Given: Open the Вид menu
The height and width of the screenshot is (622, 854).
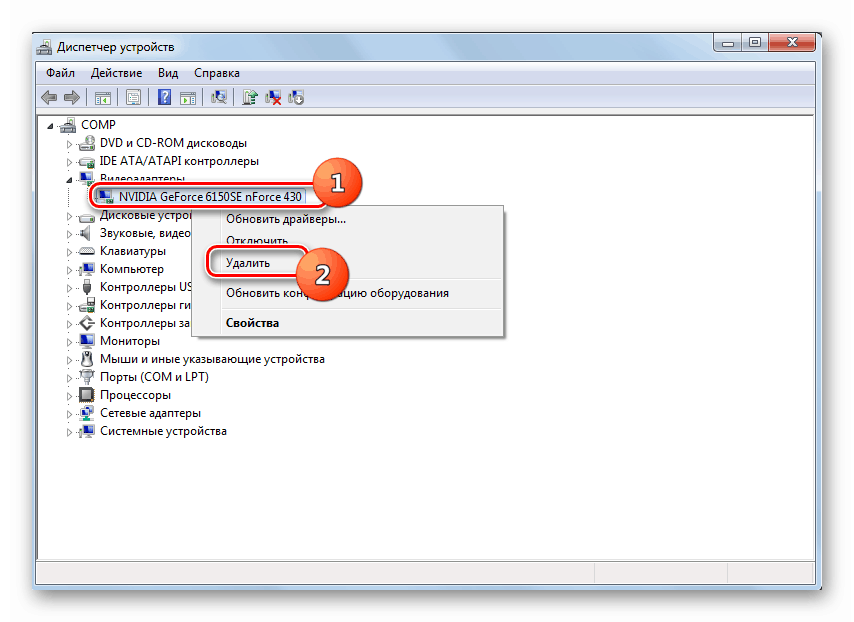Looking at the screenshot, I should (168, 73).
